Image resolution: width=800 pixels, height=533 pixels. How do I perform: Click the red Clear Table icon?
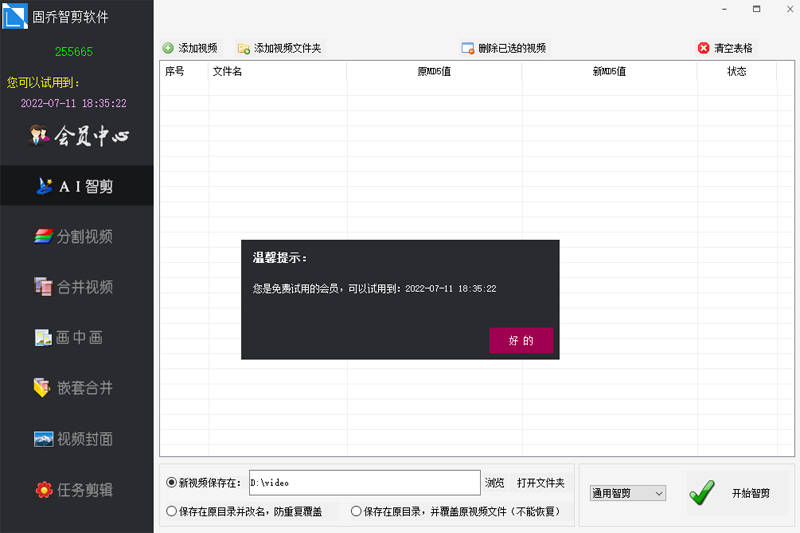pyautogui.click(x=704, y=48)
